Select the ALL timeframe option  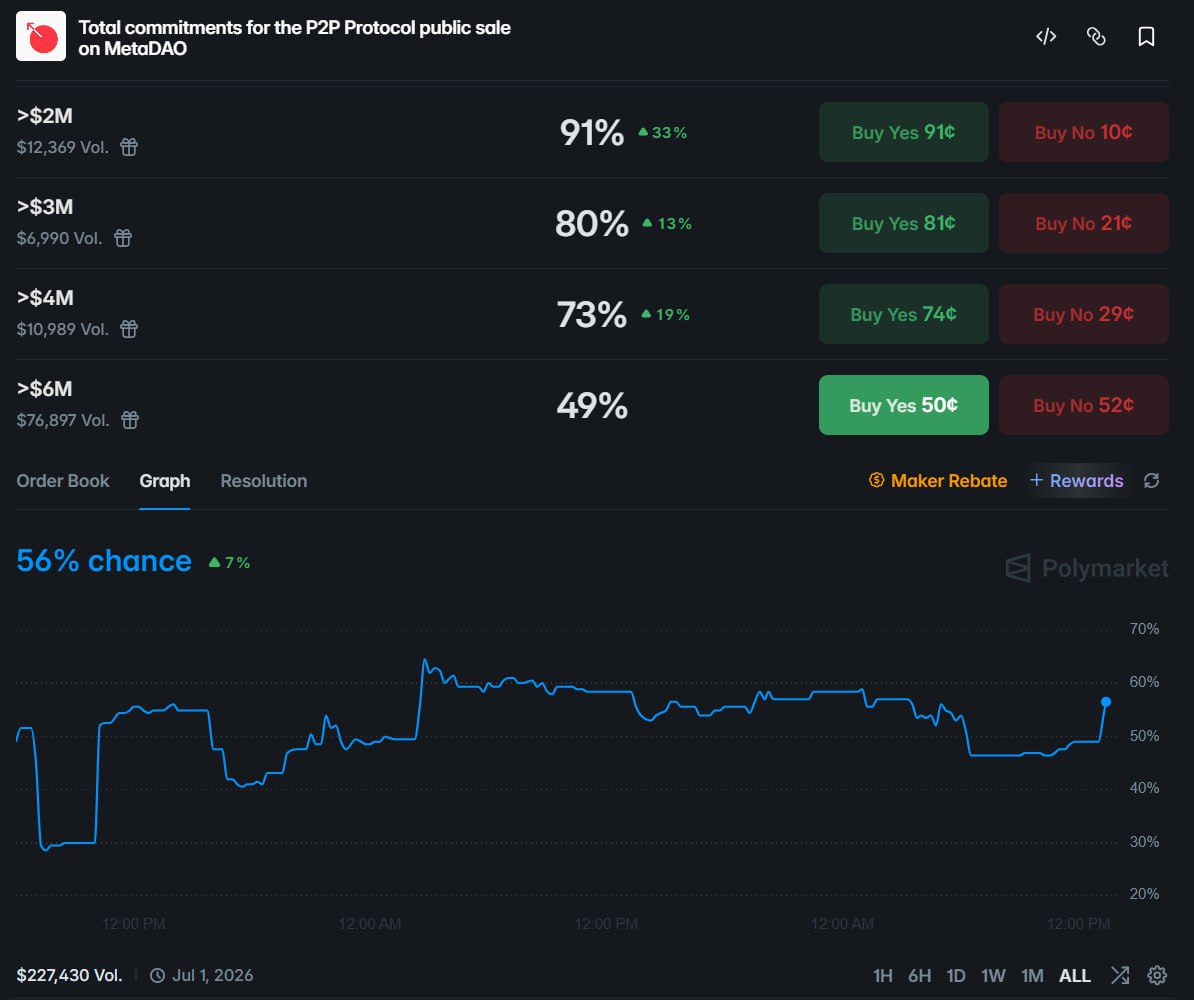coord(1074,975)
